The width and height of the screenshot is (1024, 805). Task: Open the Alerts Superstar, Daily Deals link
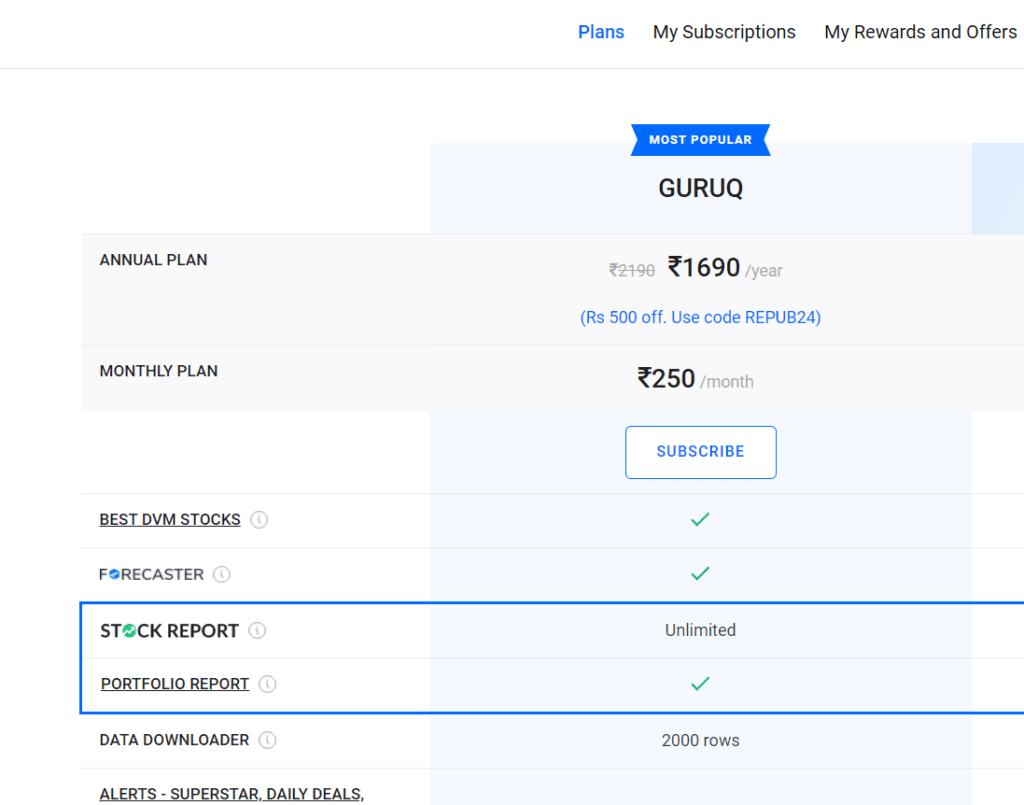232,794
